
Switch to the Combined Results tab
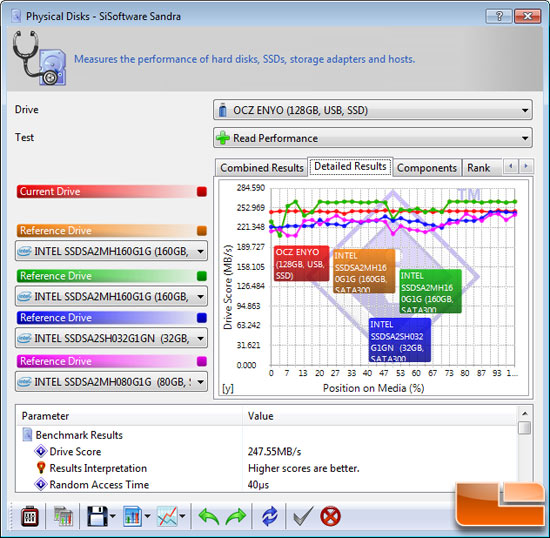pos(261,168)
